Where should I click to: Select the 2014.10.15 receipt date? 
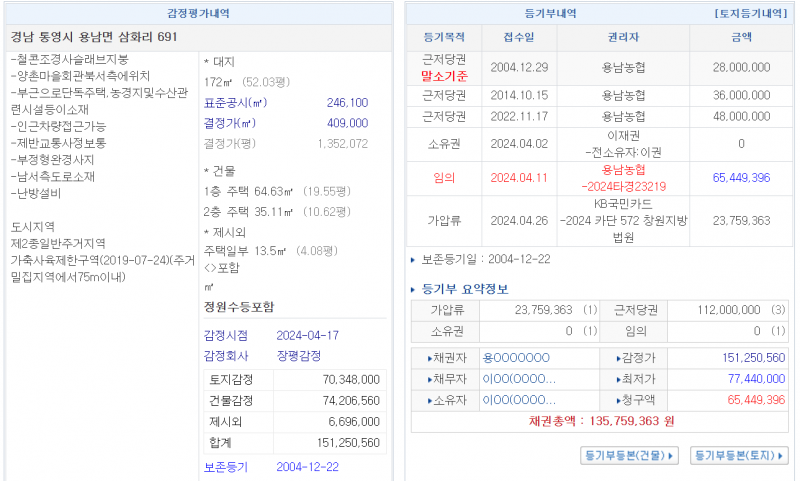coord(519,95)
